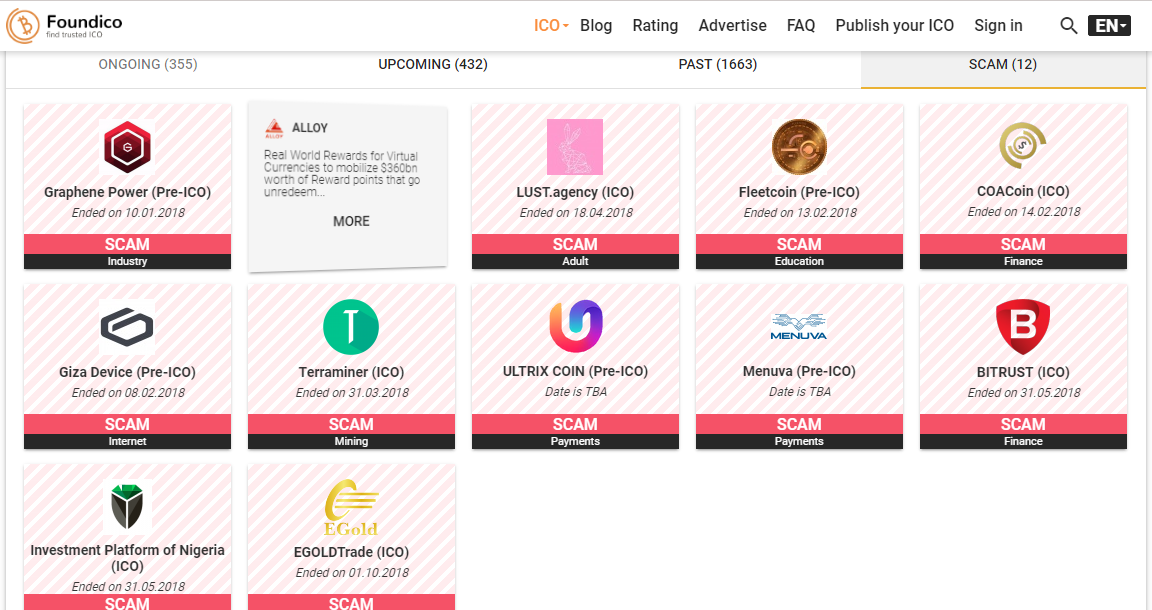Click the ALLOY ad description text
The width and height of the screenshot is (1152, 610).
[x=342, y=173]
